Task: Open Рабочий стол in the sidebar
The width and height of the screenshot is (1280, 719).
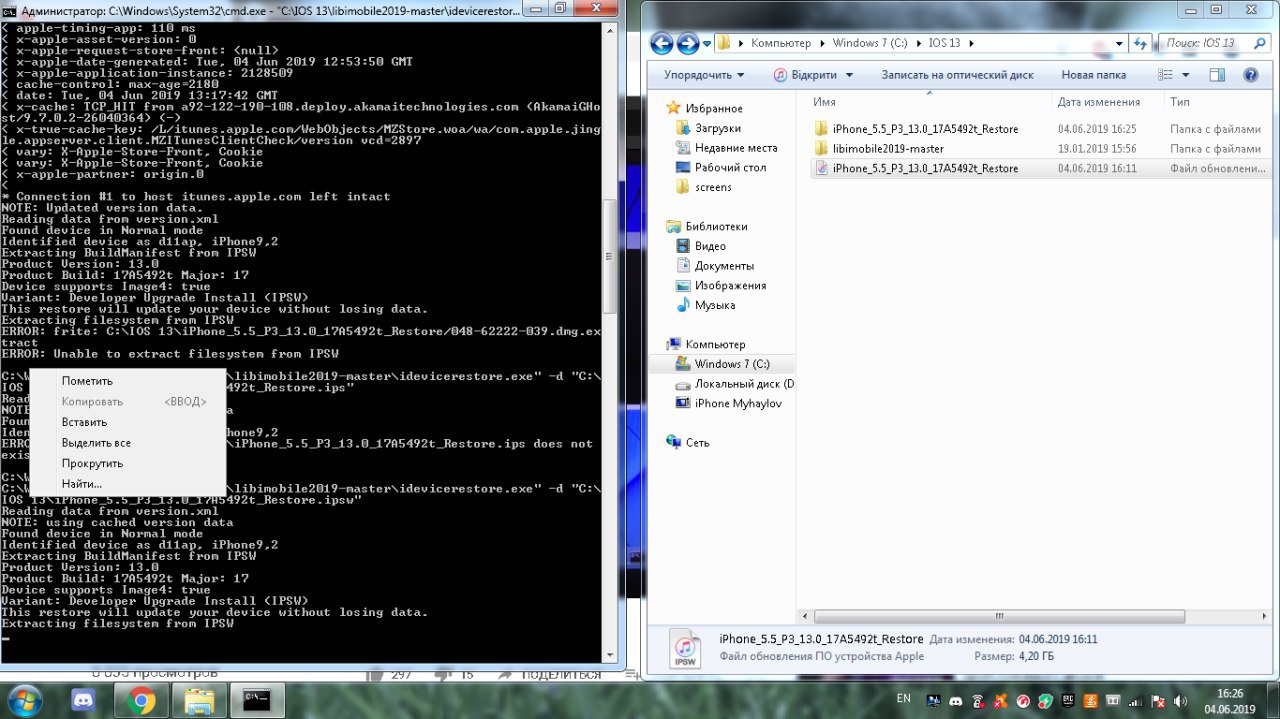Action: (x=730, y=167)
